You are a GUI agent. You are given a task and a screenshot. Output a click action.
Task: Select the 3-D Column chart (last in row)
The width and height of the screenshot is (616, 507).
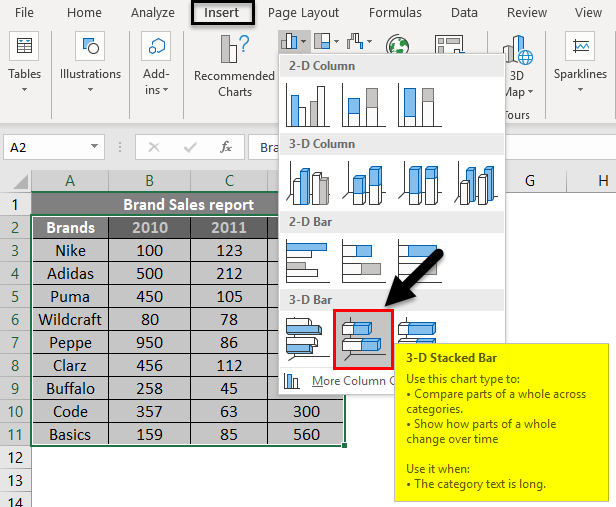click(477, 182)
